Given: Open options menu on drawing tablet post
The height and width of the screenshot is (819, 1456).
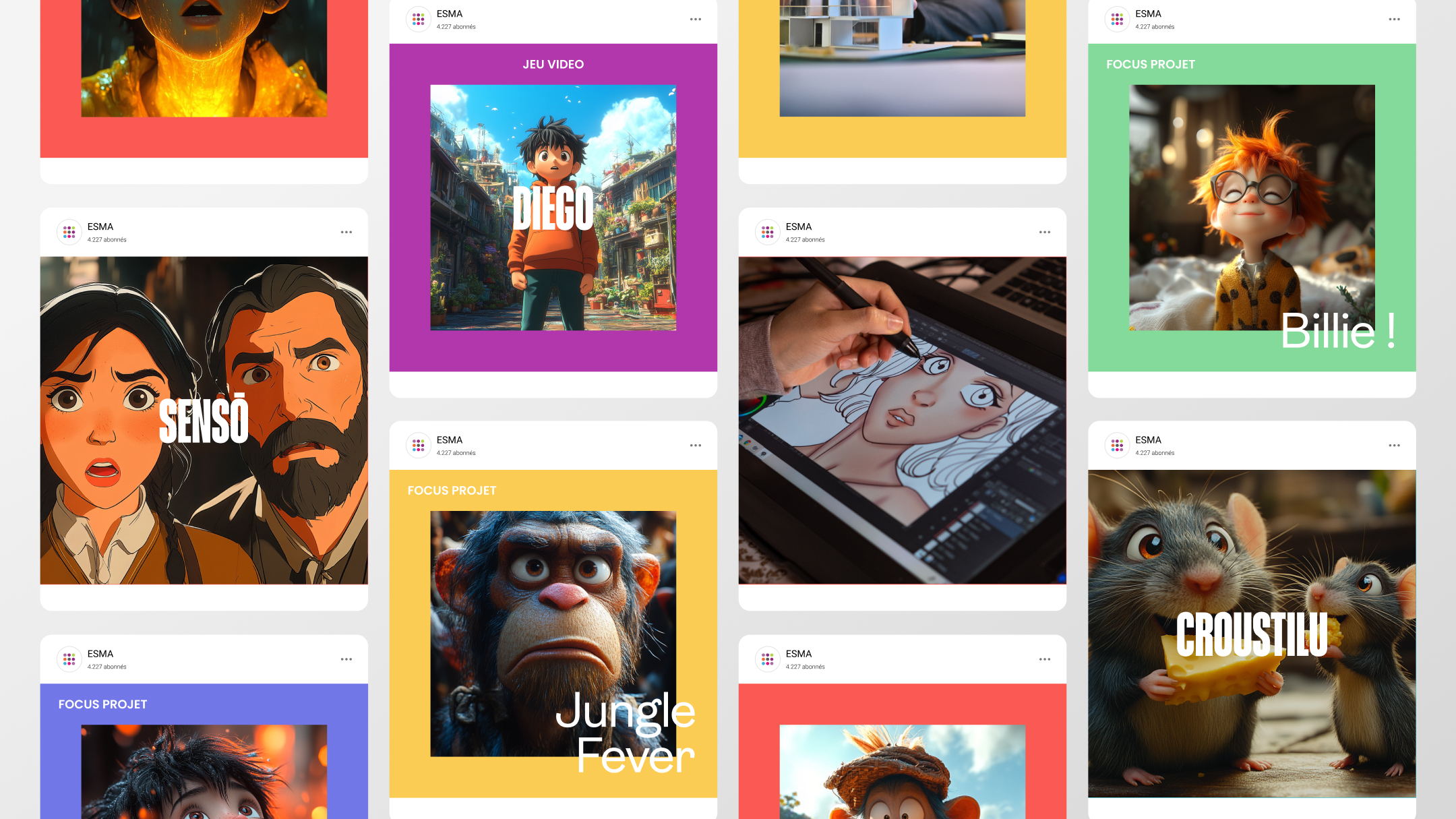Looking at the screenshot, I should pyautogui.click(x=1044, y=232).
